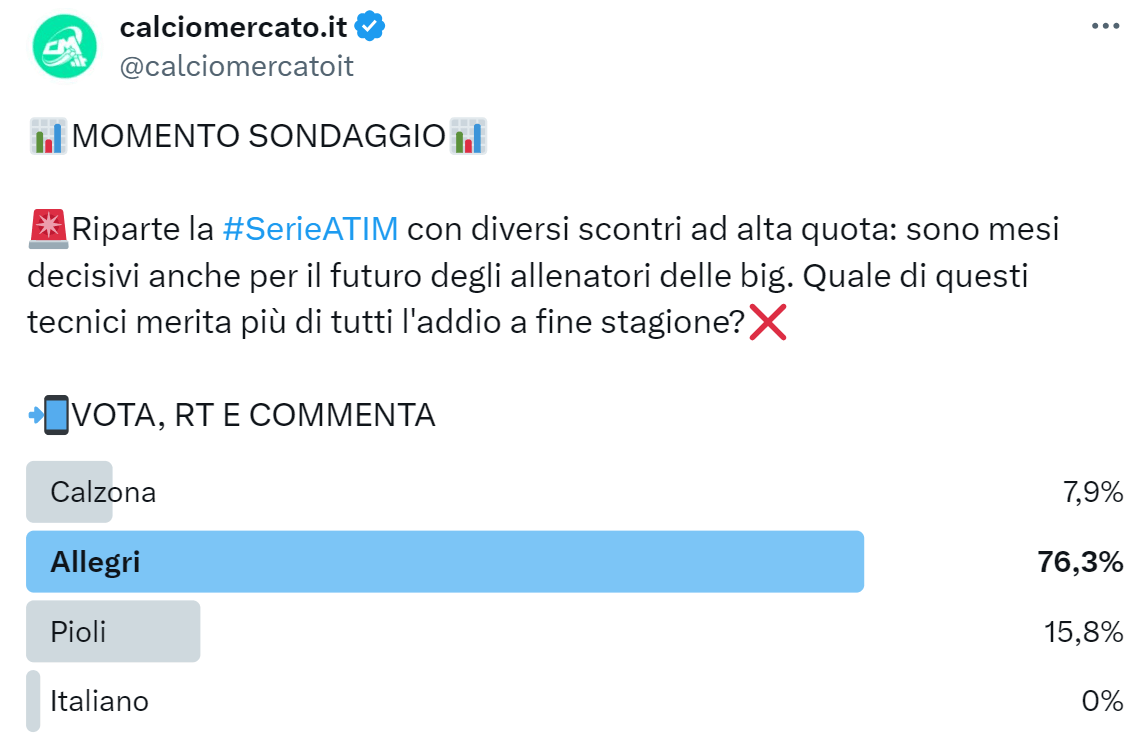Open the calciomercato.it display name link
The width and height of the screenshot is (1144, 745).
233,28
